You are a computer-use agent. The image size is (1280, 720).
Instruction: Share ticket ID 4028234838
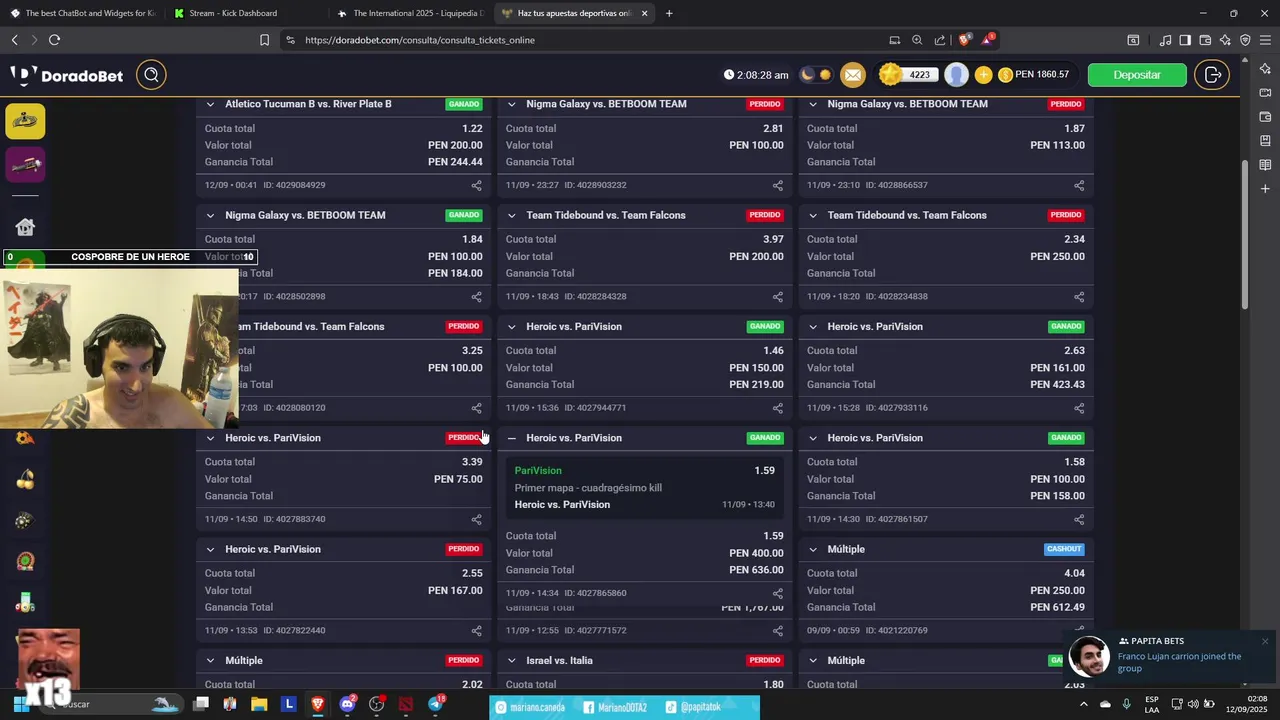pos(1079,297)
